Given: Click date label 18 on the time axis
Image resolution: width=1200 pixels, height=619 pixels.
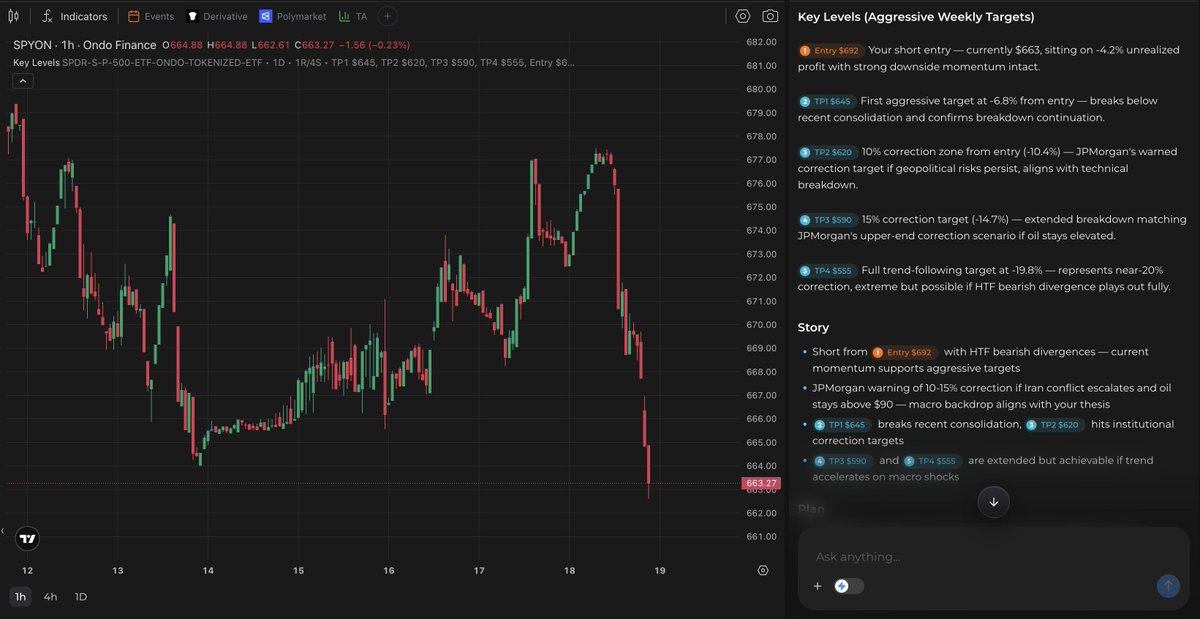Looking at the screenshot, I should tap(568, 570).
